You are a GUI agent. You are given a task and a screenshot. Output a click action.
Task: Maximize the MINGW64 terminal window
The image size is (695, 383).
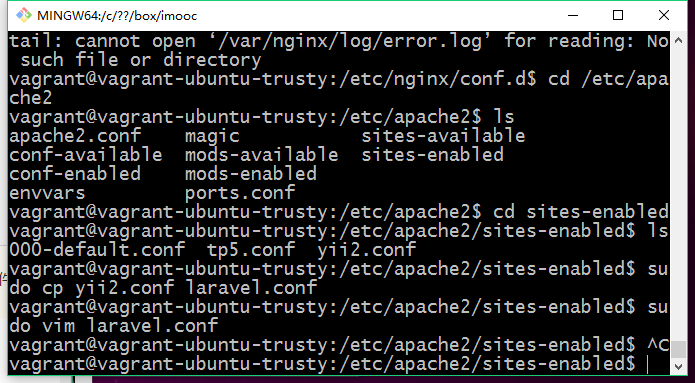(x=617, y=16)
